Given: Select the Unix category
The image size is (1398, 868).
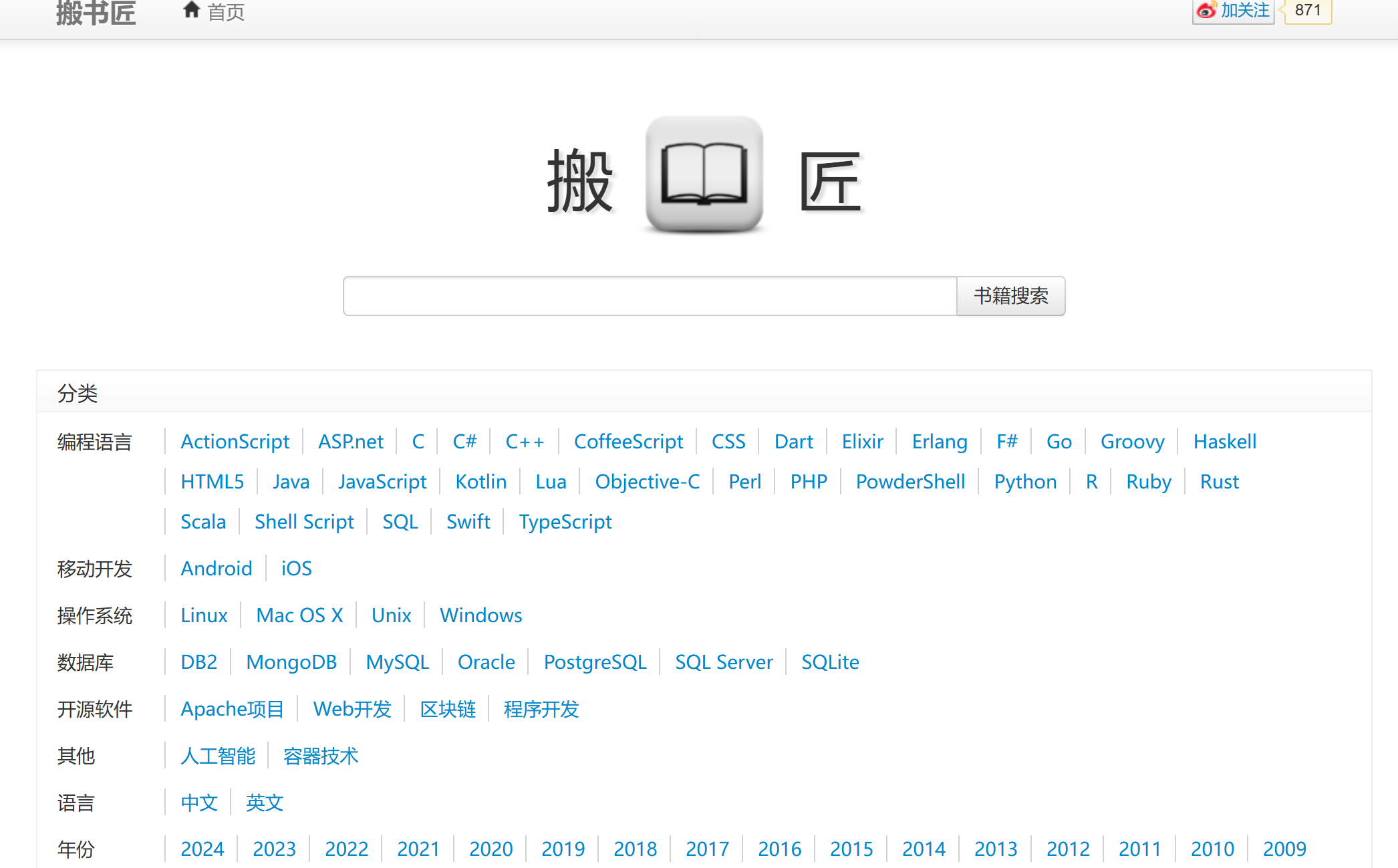Looking at the screenshot, I should 391,615.
